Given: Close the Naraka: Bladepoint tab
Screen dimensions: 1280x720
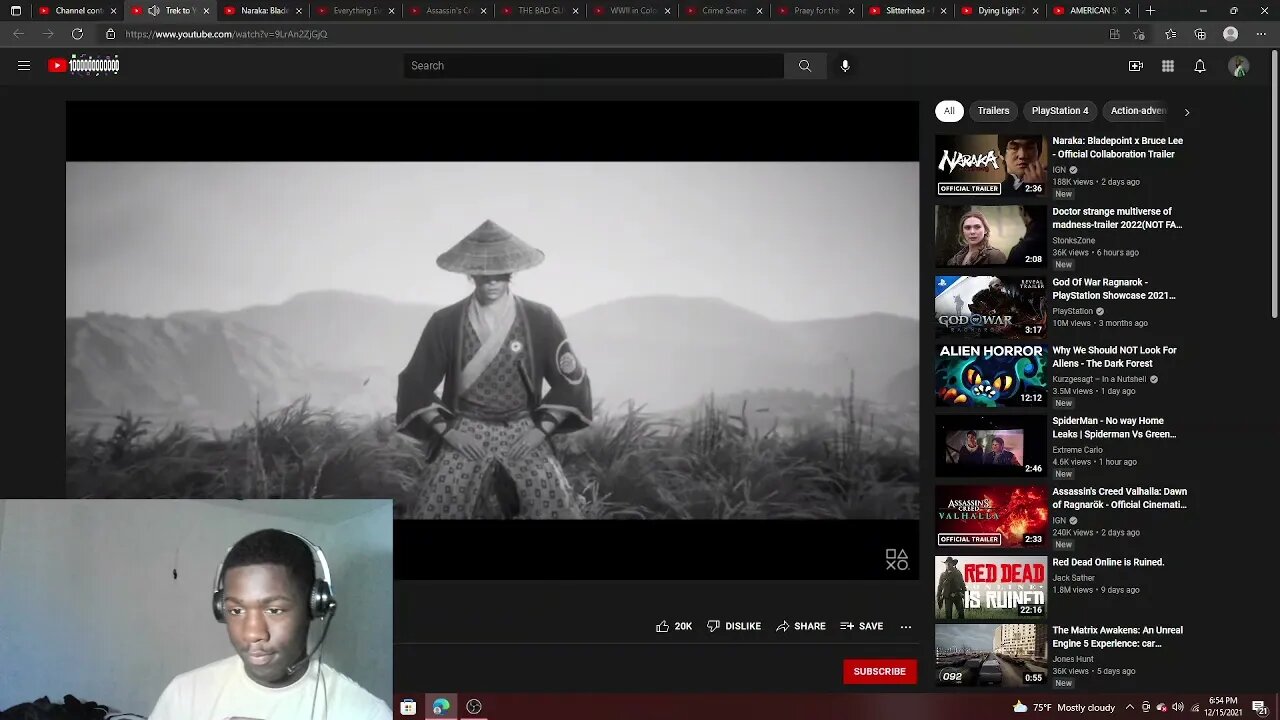Looking at the screenshot, I should point(298,11).
